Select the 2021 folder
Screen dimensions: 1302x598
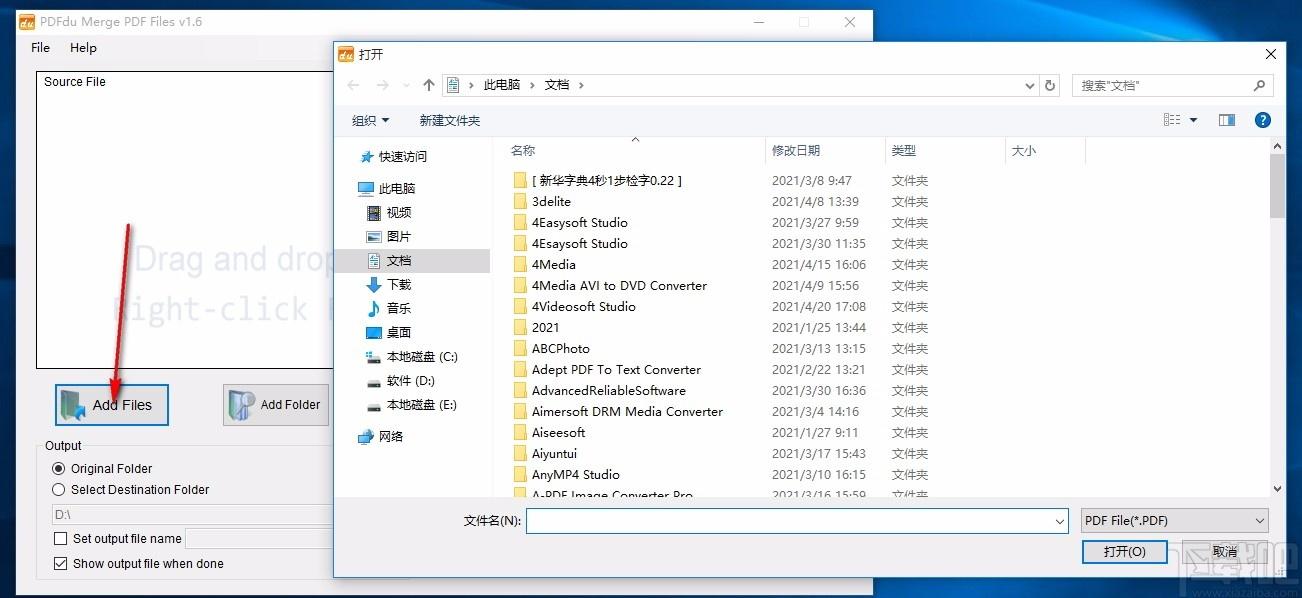pyautogui.click(x=545, y=327)
